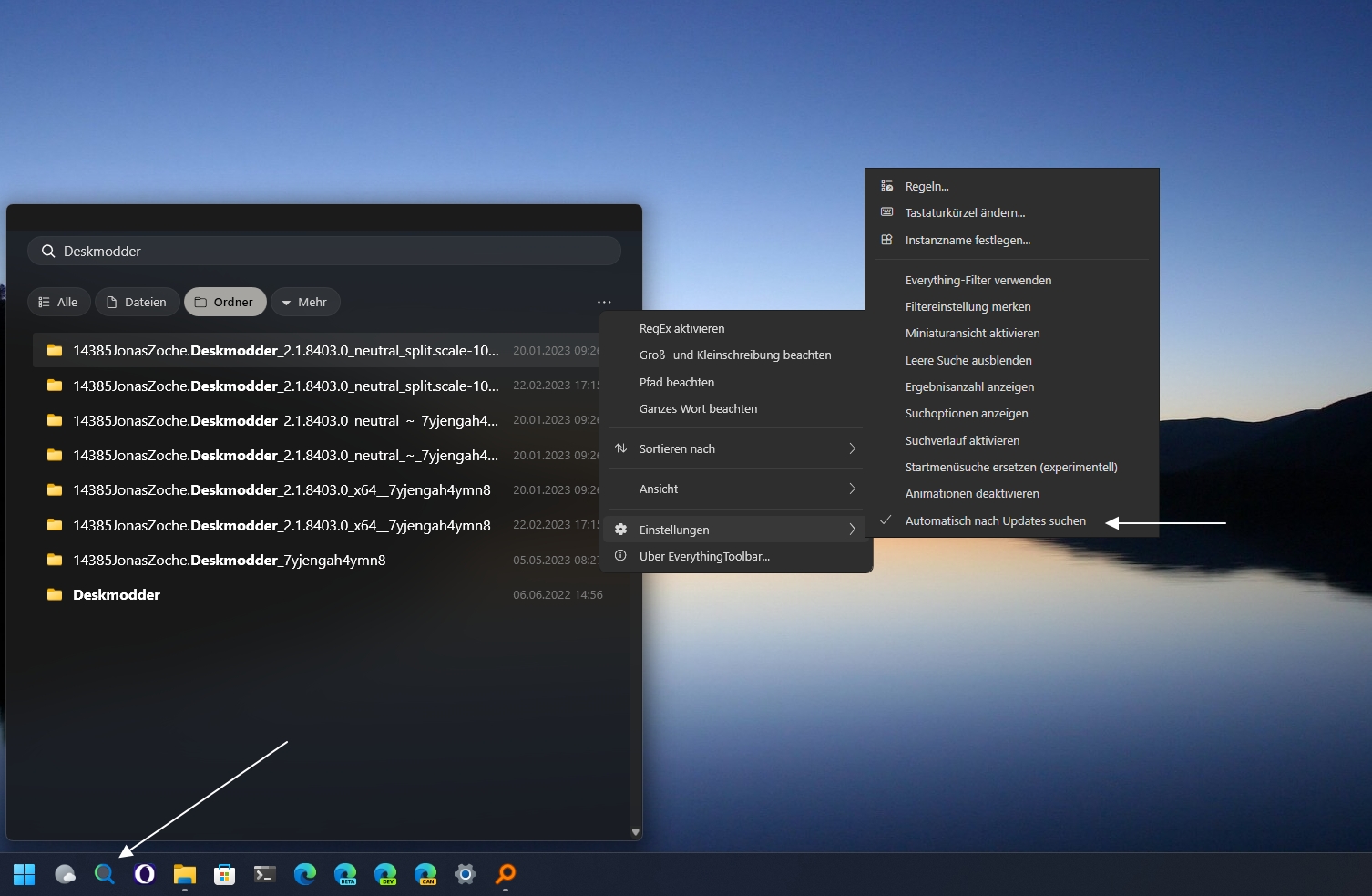Viewport: 1372px width, 896px height.
Task: Open Microsoft Store from taskbar
Action: pos(225,874)
